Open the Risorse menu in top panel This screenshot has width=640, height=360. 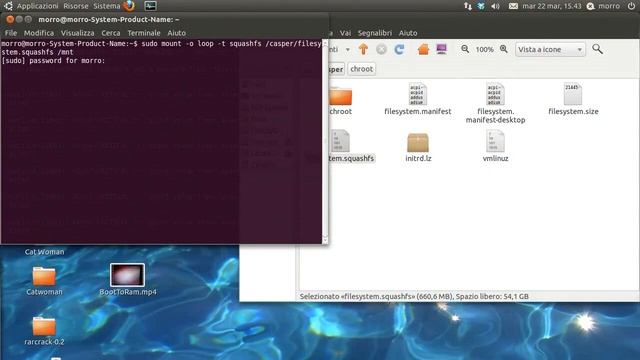[76, 6]
